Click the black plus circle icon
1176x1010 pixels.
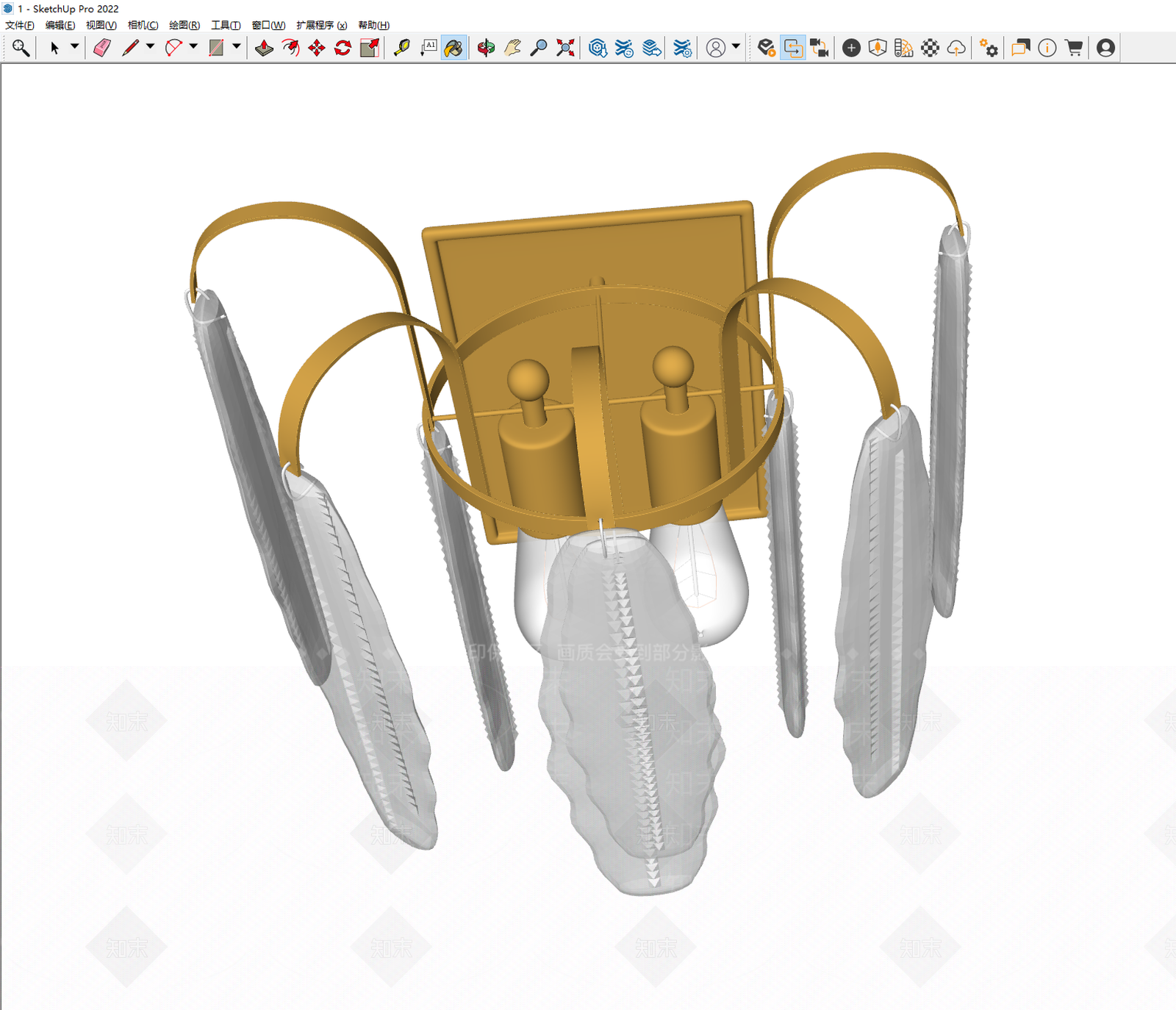[x=851, y=48]
